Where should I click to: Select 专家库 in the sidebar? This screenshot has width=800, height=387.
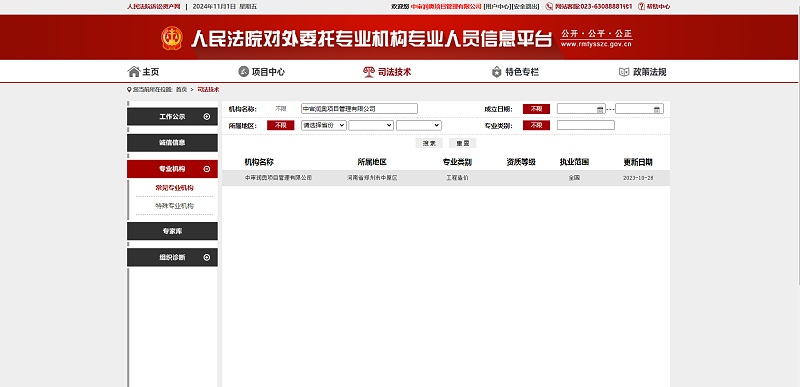click(172, 231)
